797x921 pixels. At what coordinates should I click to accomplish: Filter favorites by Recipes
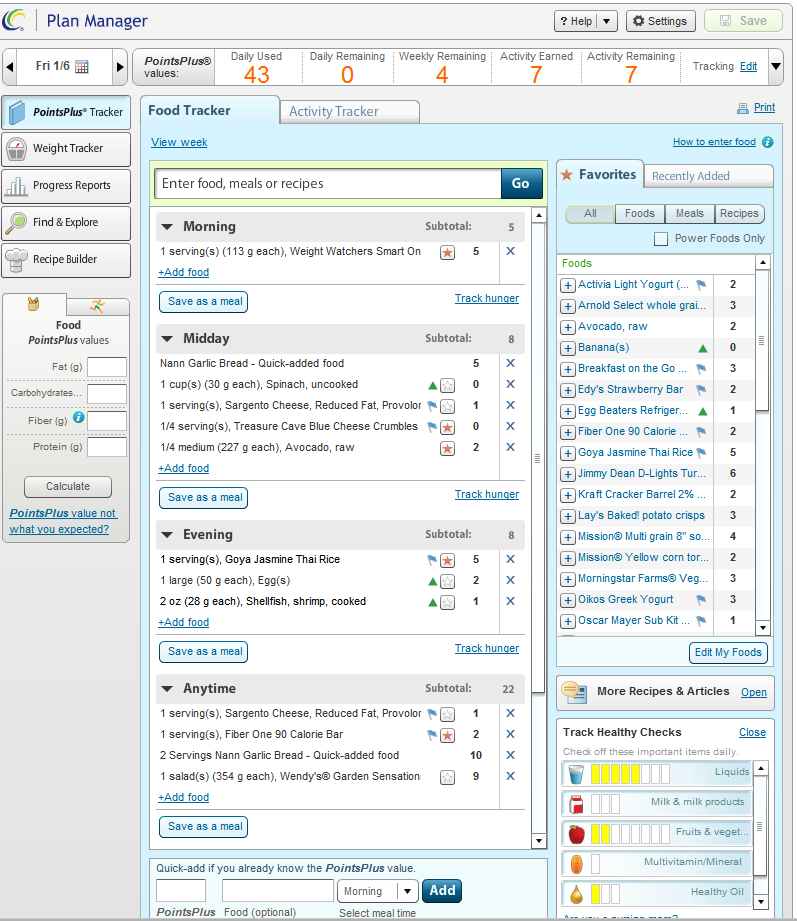pyautogui.click(x=739, y=214)
